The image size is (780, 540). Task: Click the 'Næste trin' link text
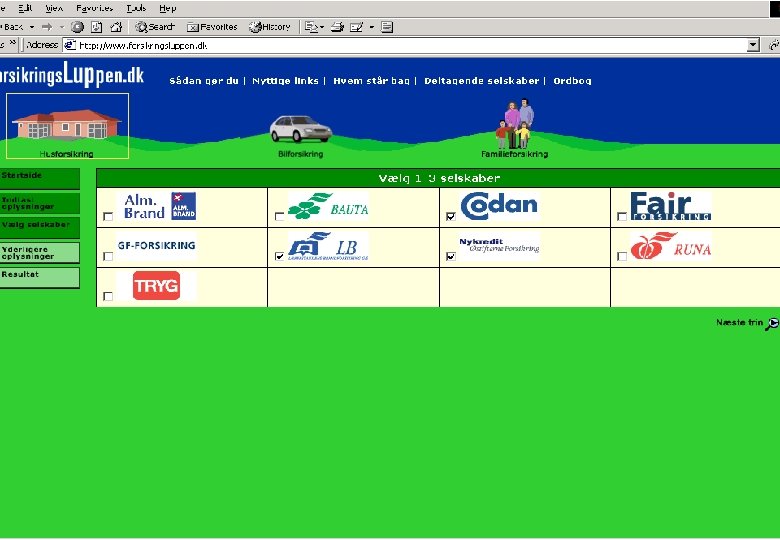click(739, 322)
